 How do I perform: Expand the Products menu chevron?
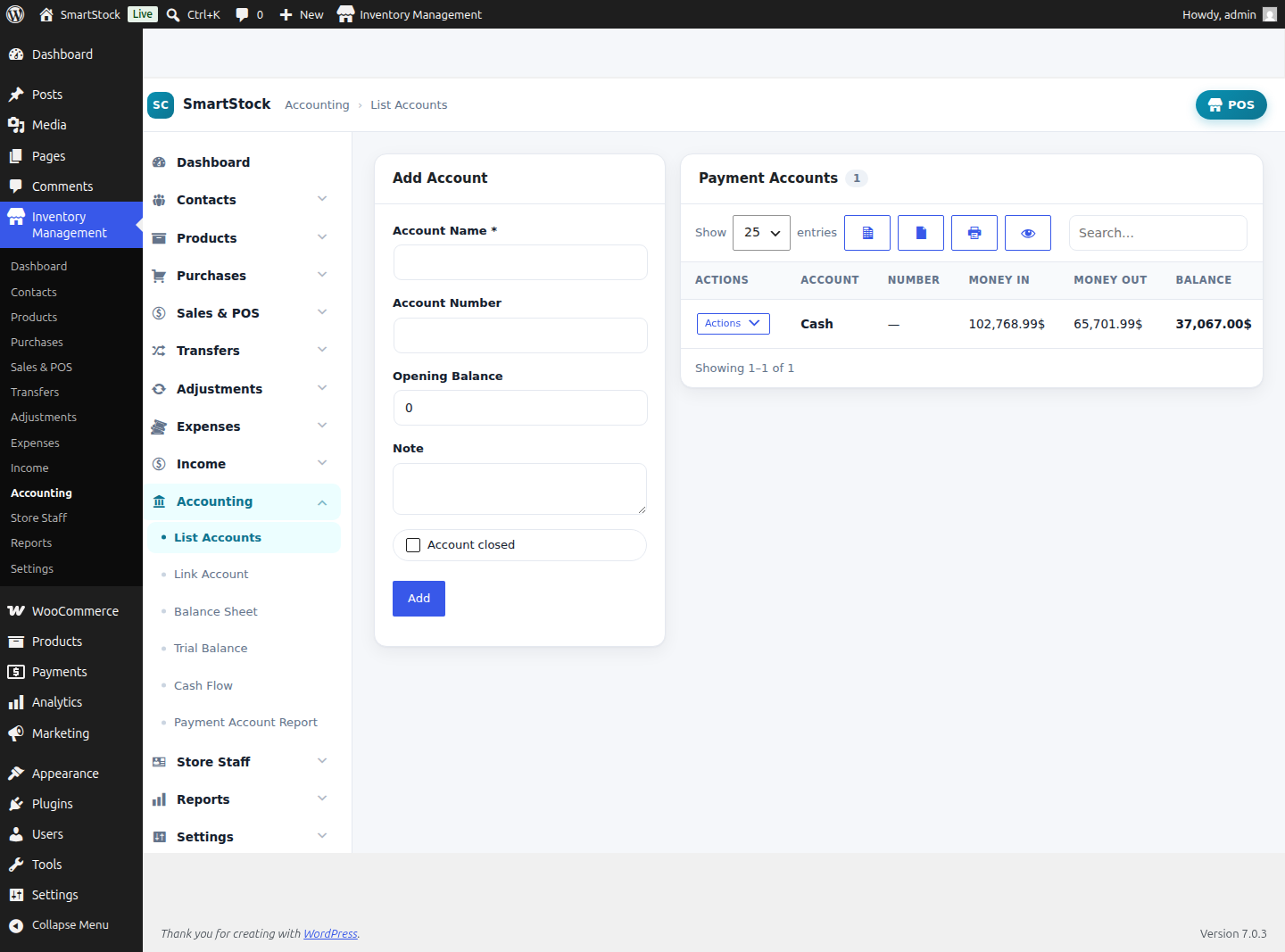click(322, 237)
